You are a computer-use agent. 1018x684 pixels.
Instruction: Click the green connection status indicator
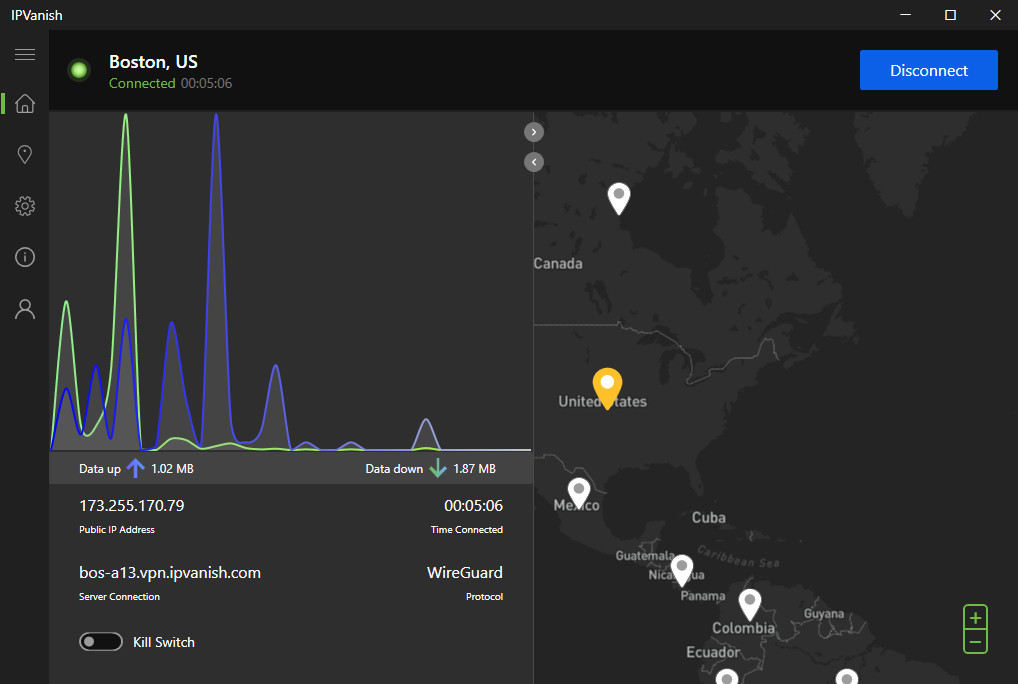tap(79, 70)
